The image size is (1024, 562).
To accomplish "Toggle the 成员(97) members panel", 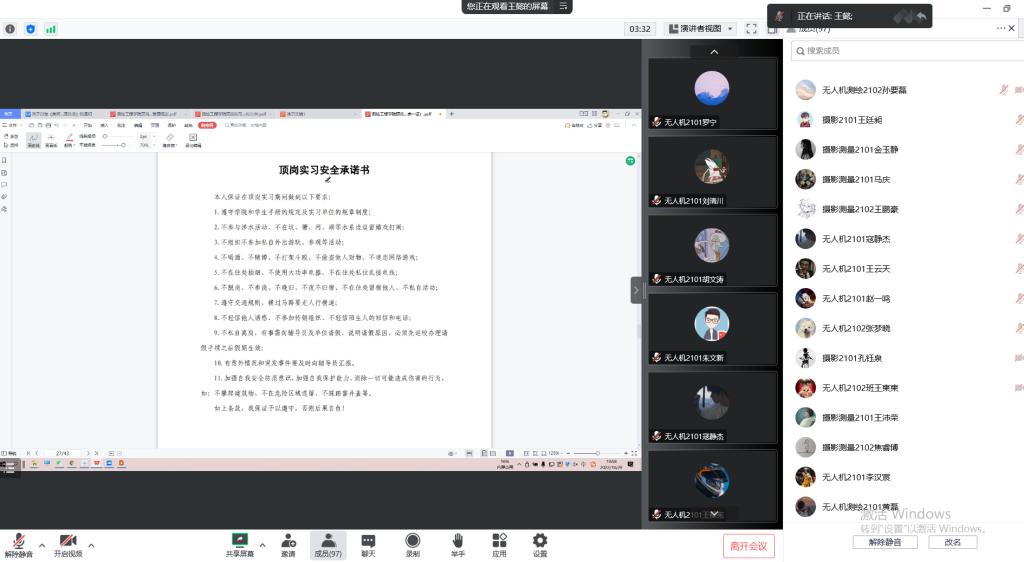I will pyautogui.click(x=328, y=544).
